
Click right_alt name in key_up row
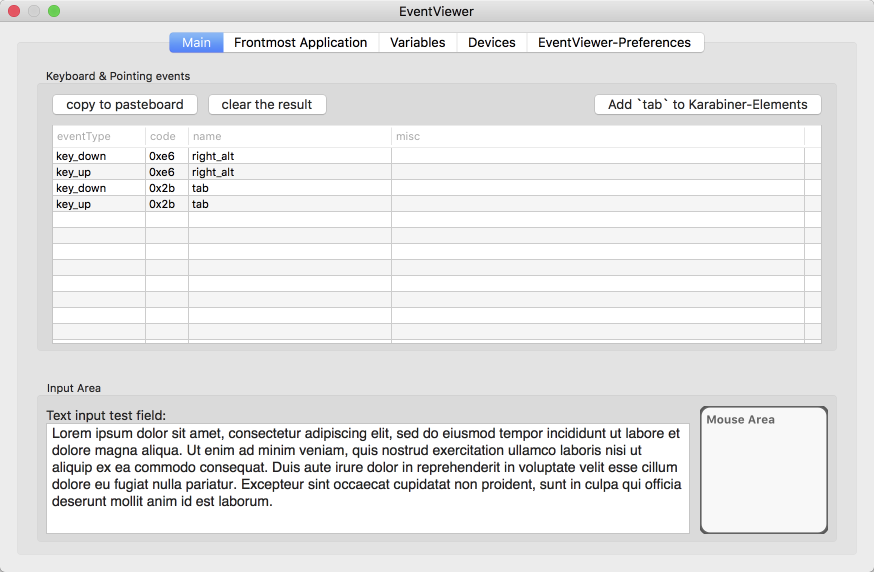coord(290,172)
